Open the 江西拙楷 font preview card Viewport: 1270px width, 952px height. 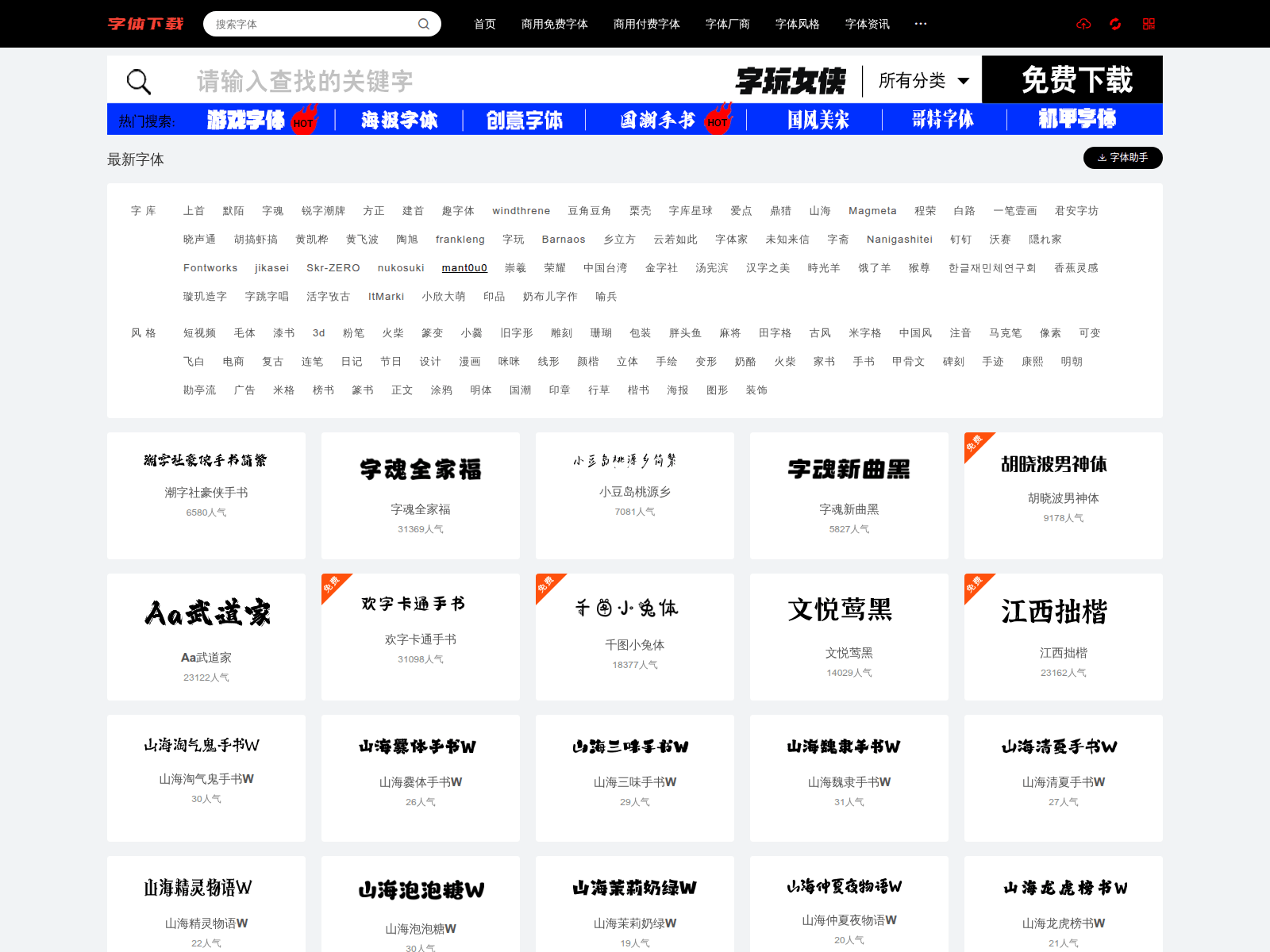pos(1063,636)
